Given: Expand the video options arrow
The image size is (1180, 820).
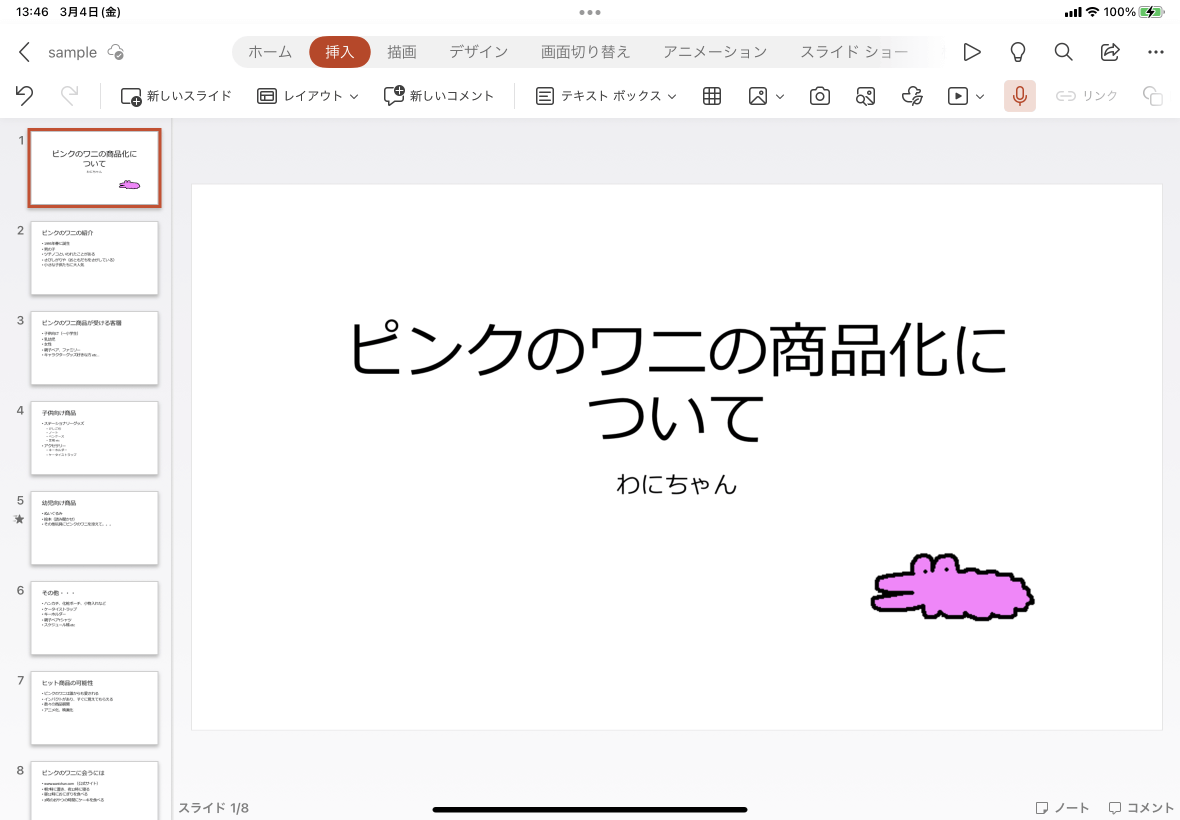Looking at the screenshot, I should point(980,96).
